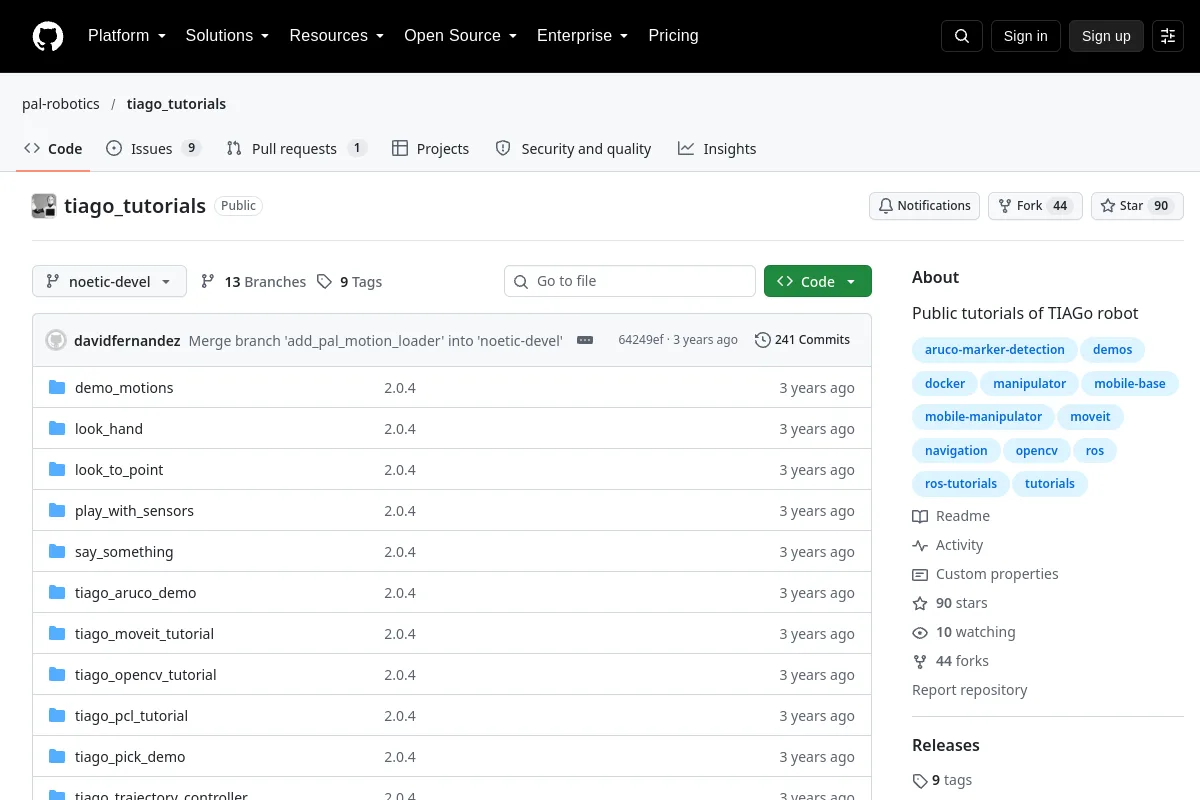
Task: Select the mobile-base topic tag
Action: point(1130,384)
